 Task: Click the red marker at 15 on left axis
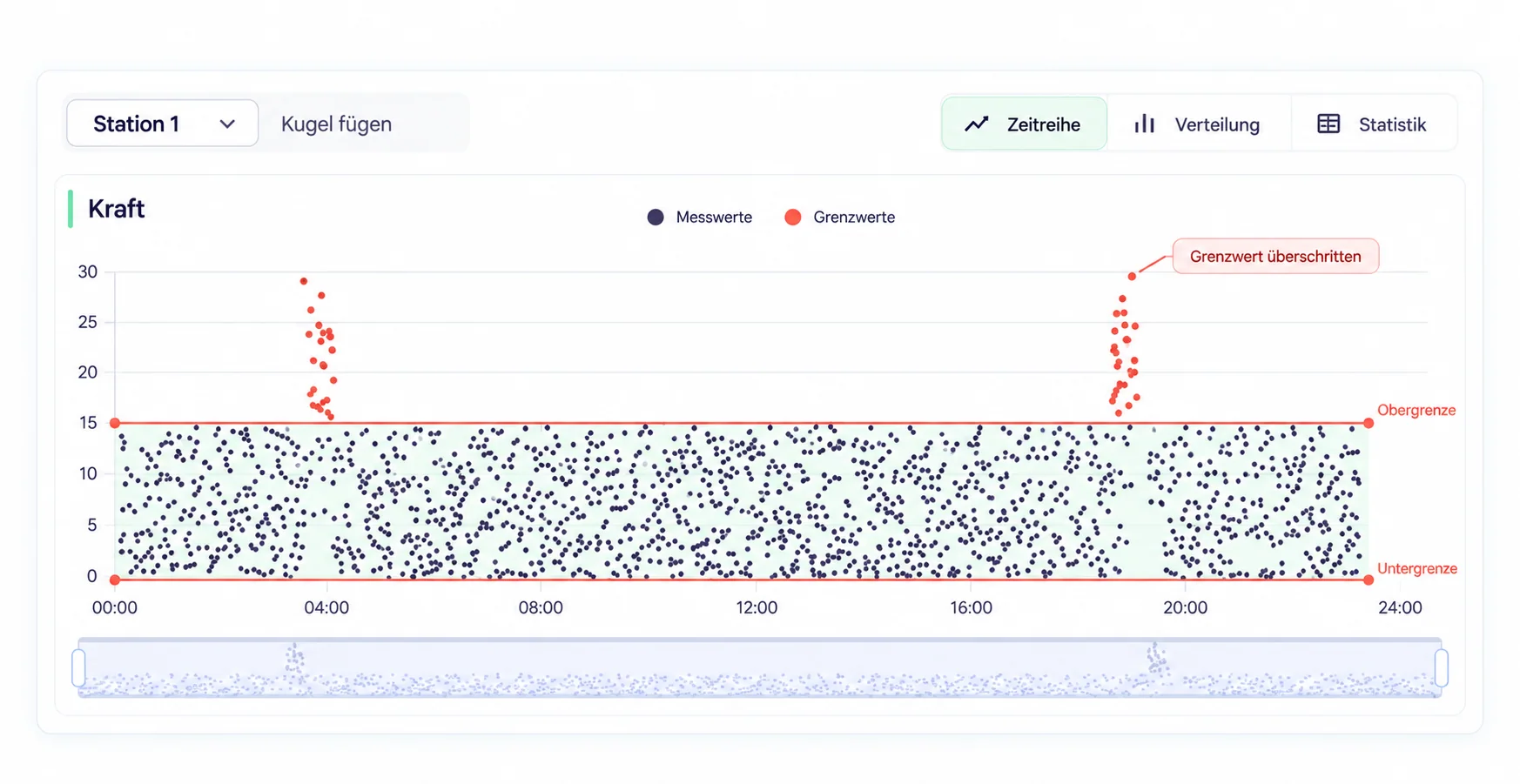115,423
